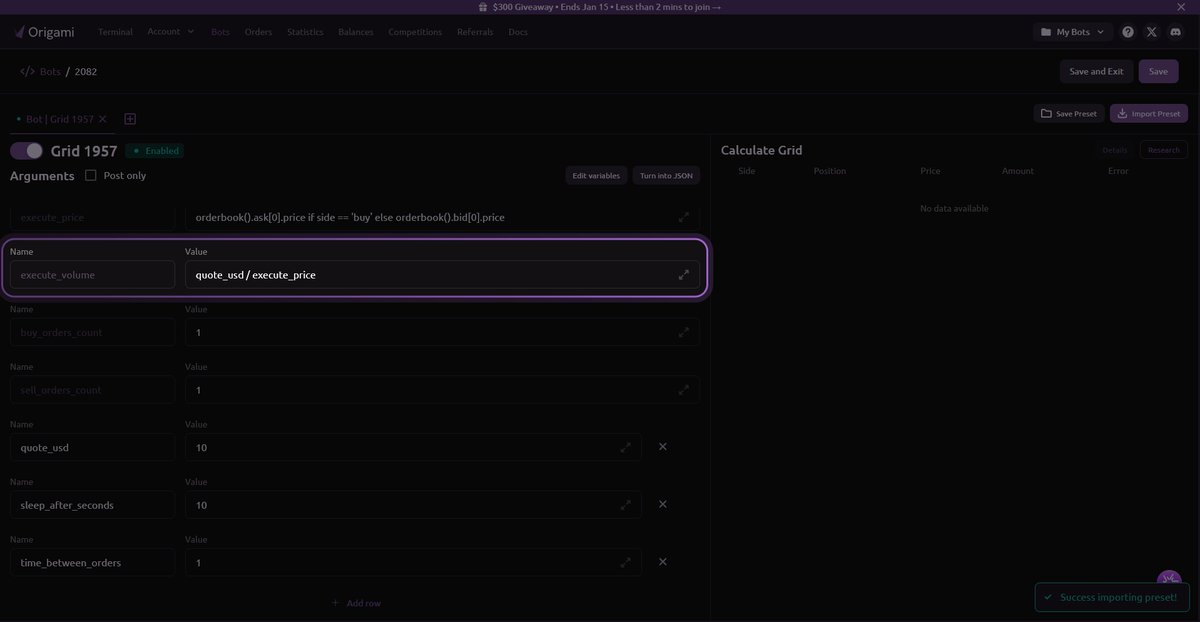Click the Save and Exit button

tap(1096, 71)
